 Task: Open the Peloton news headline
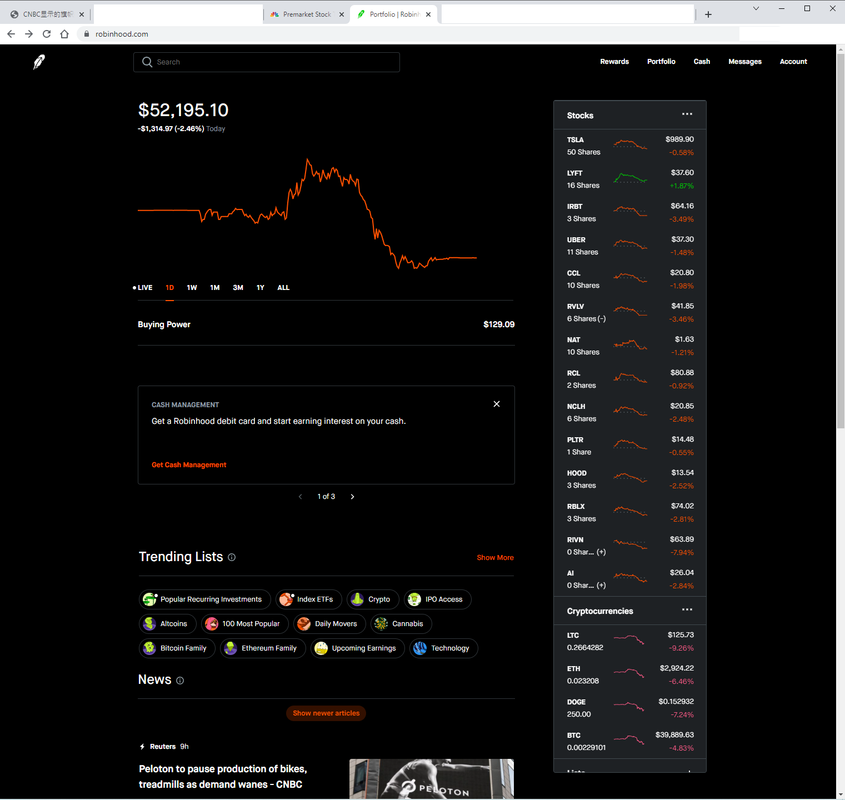coord(223,777)
